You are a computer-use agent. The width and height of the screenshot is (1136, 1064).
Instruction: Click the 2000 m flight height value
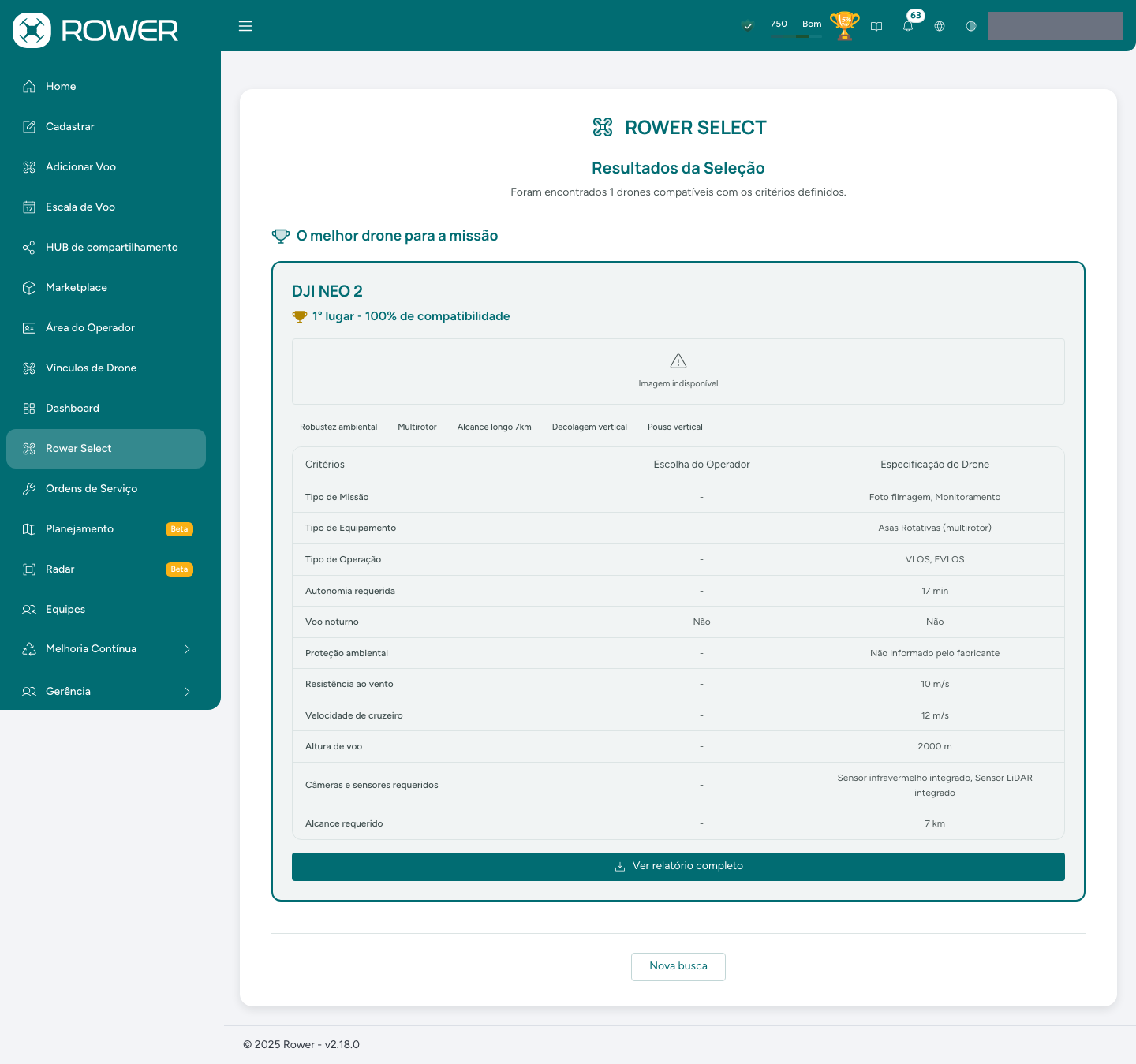coord(935,747)
